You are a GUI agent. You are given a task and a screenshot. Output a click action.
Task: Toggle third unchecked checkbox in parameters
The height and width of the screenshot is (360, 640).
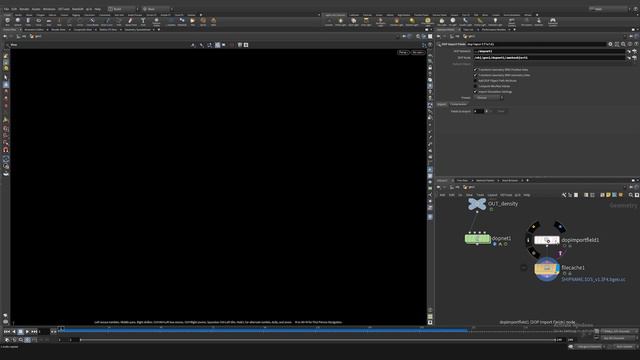(x=475, y=81)
